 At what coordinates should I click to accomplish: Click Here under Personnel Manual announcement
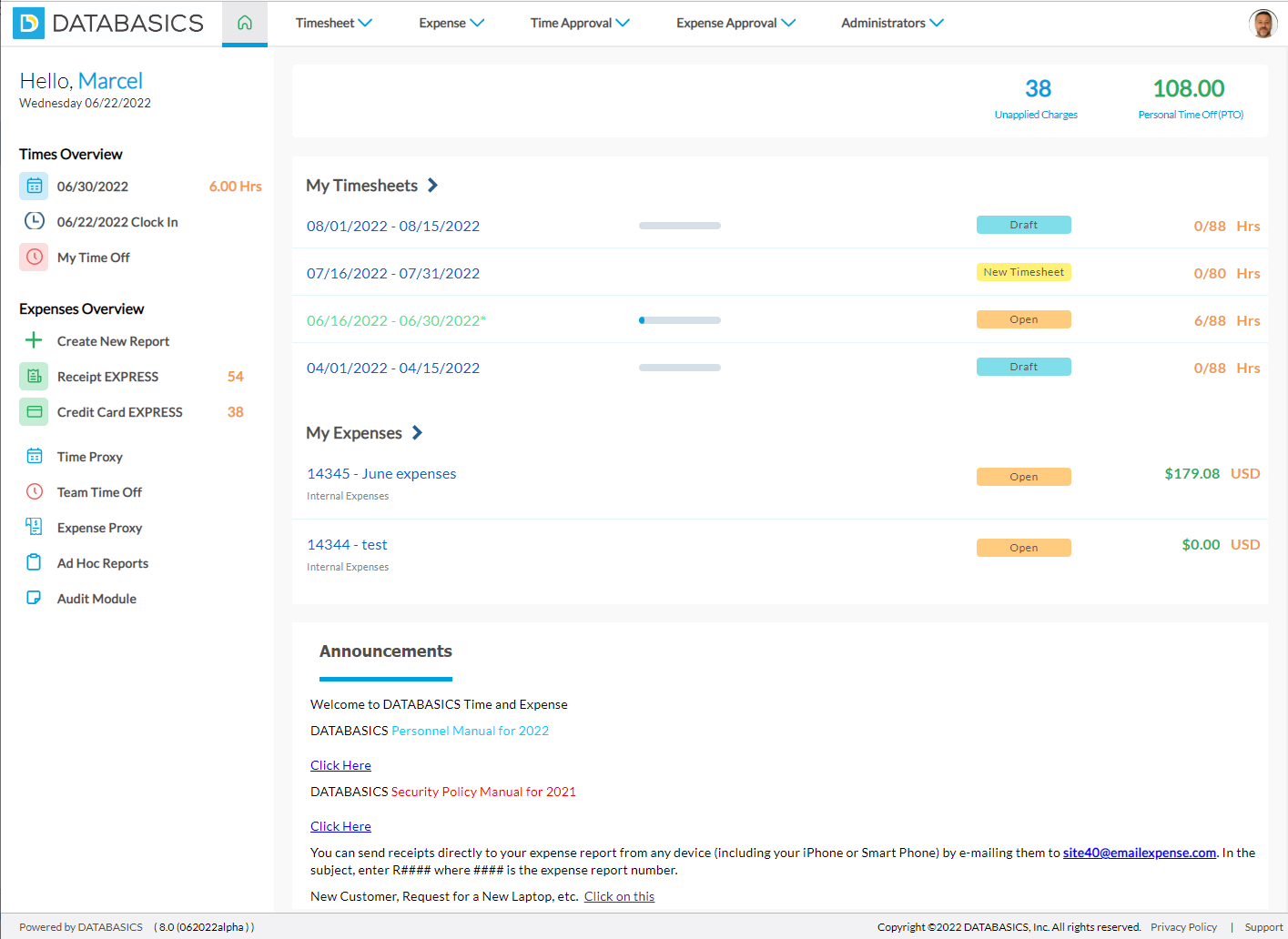click(340, 765)
